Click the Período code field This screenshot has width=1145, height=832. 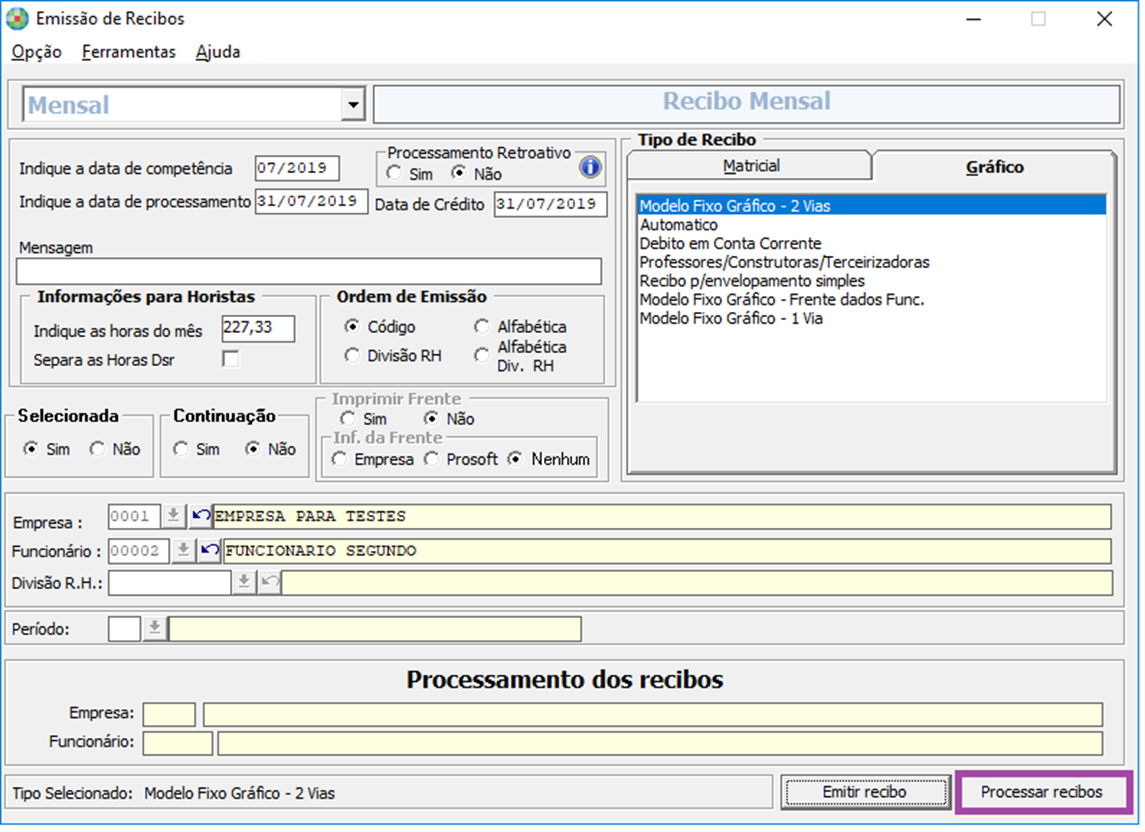124,628
